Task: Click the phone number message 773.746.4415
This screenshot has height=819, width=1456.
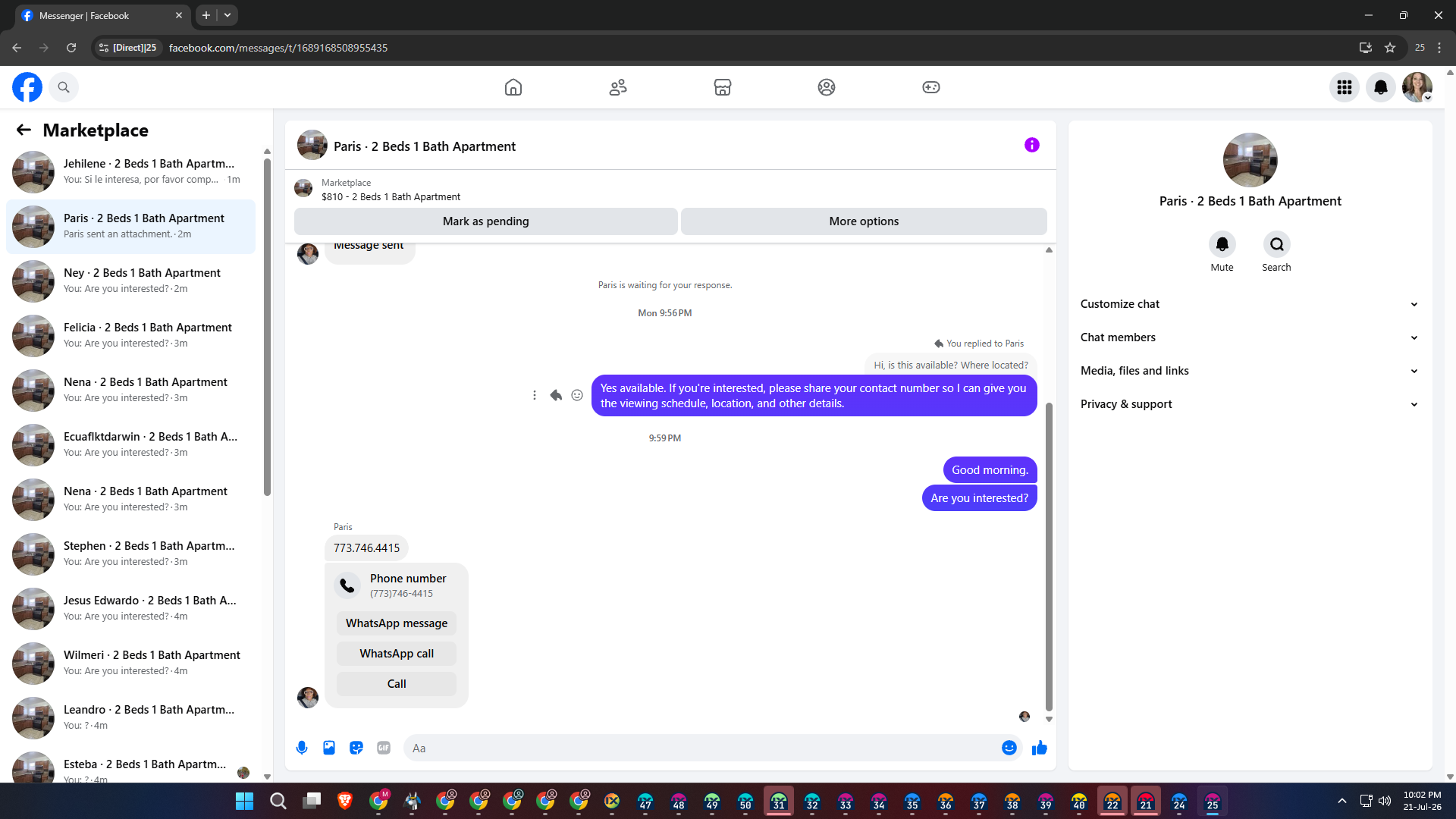Action: (366, 548)
